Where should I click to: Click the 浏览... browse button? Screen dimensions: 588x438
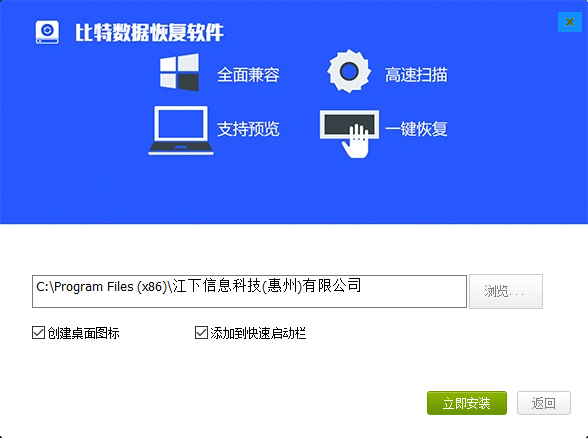coord(506,291)
